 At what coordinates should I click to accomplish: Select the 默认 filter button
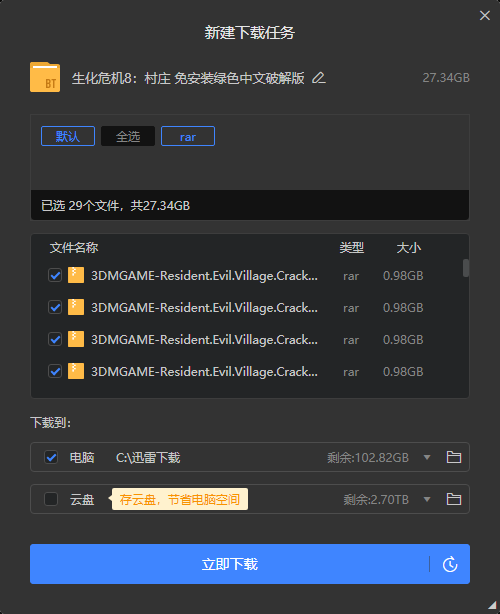68,136
